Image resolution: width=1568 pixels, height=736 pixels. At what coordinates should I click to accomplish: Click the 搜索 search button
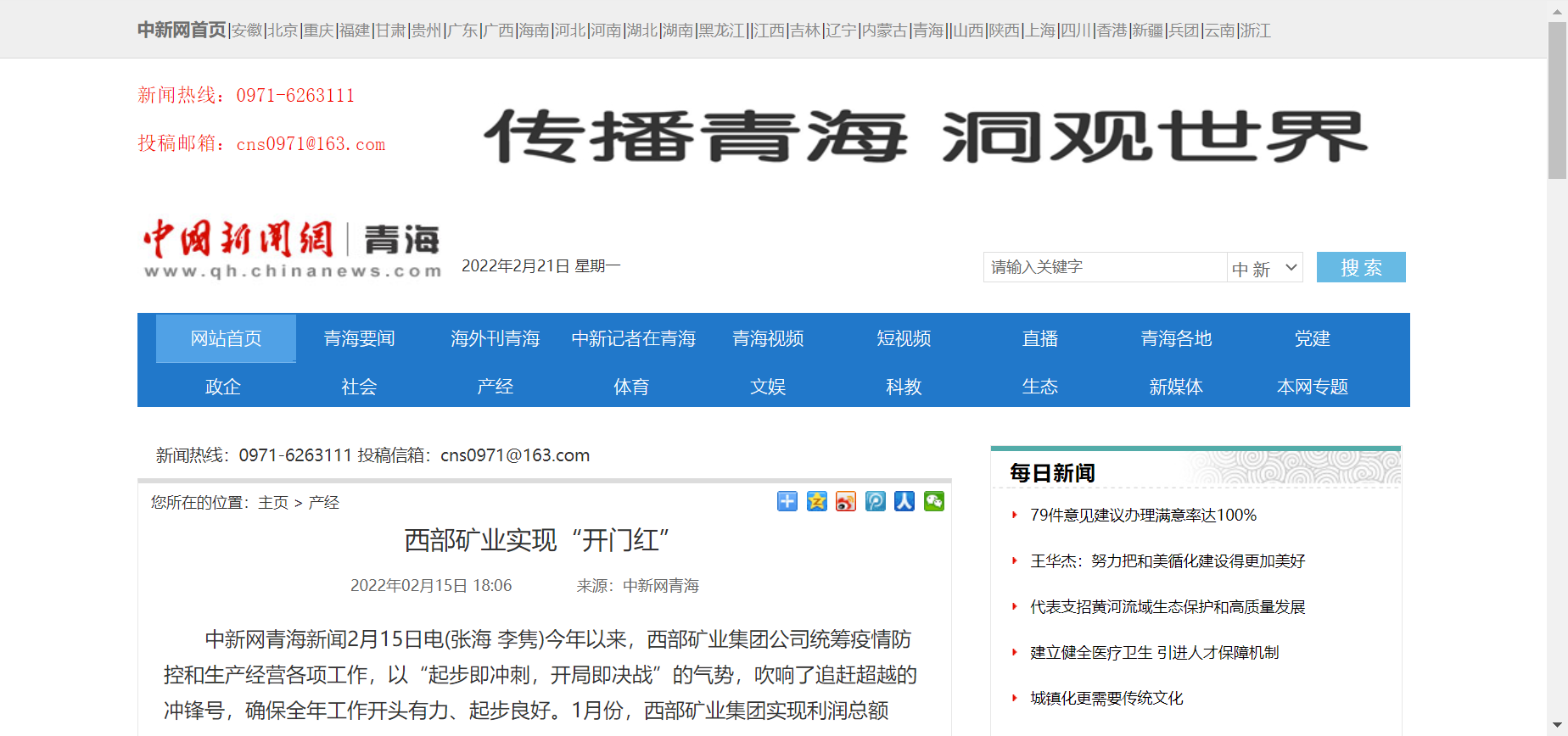pos(1360,268)
